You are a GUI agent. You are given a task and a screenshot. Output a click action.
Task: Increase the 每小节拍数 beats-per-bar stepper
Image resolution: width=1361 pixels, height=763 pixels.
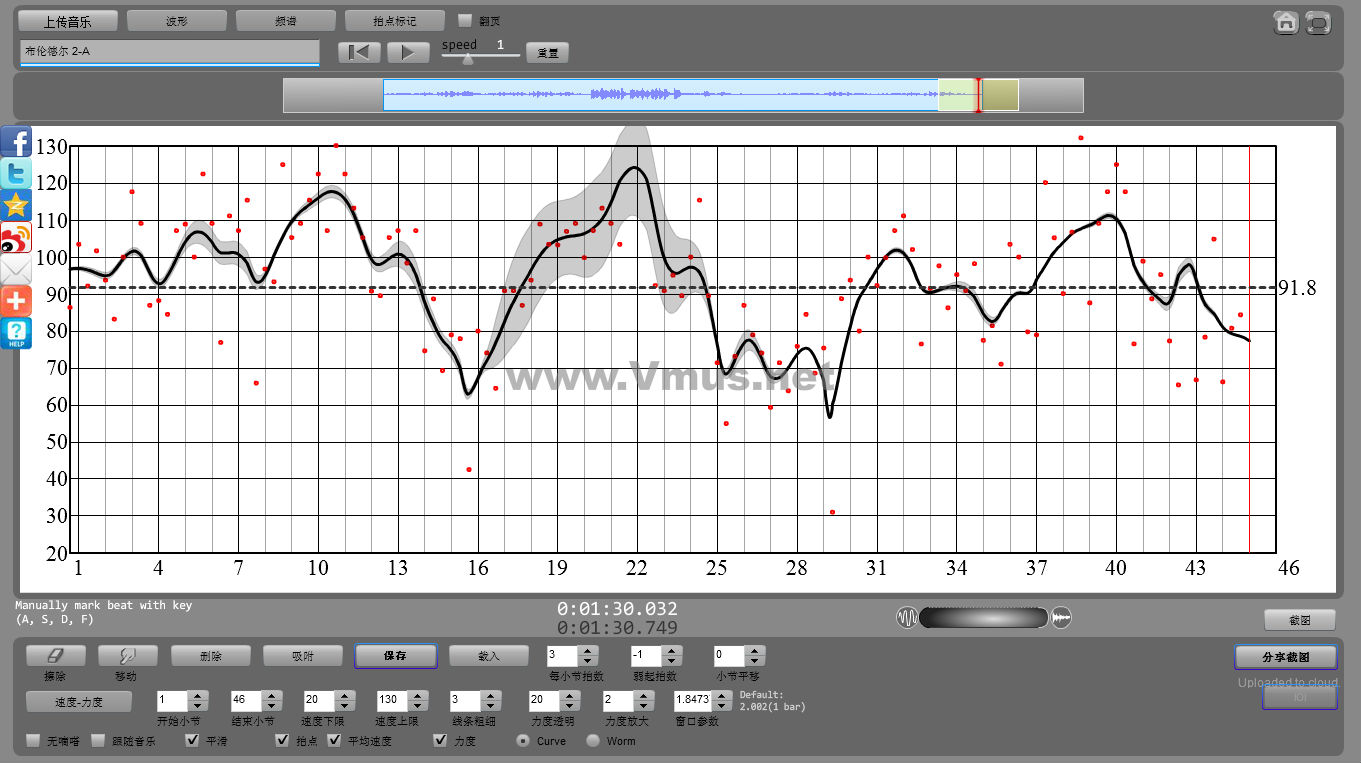coord(588,651)
